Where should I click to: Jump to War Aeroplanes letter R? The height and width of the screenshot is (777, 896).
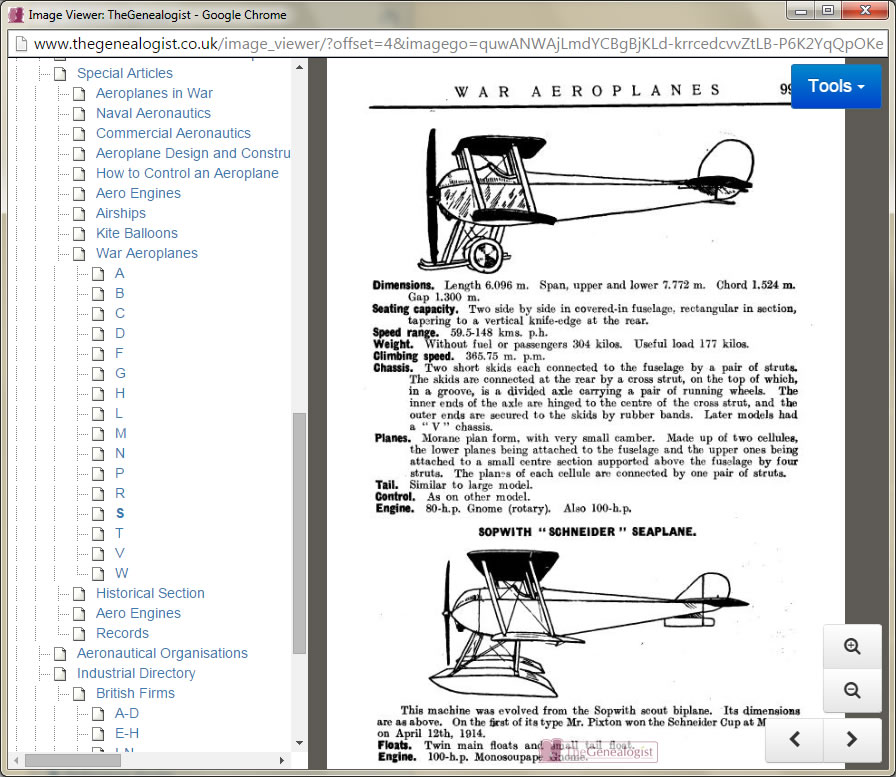(119, 493)
